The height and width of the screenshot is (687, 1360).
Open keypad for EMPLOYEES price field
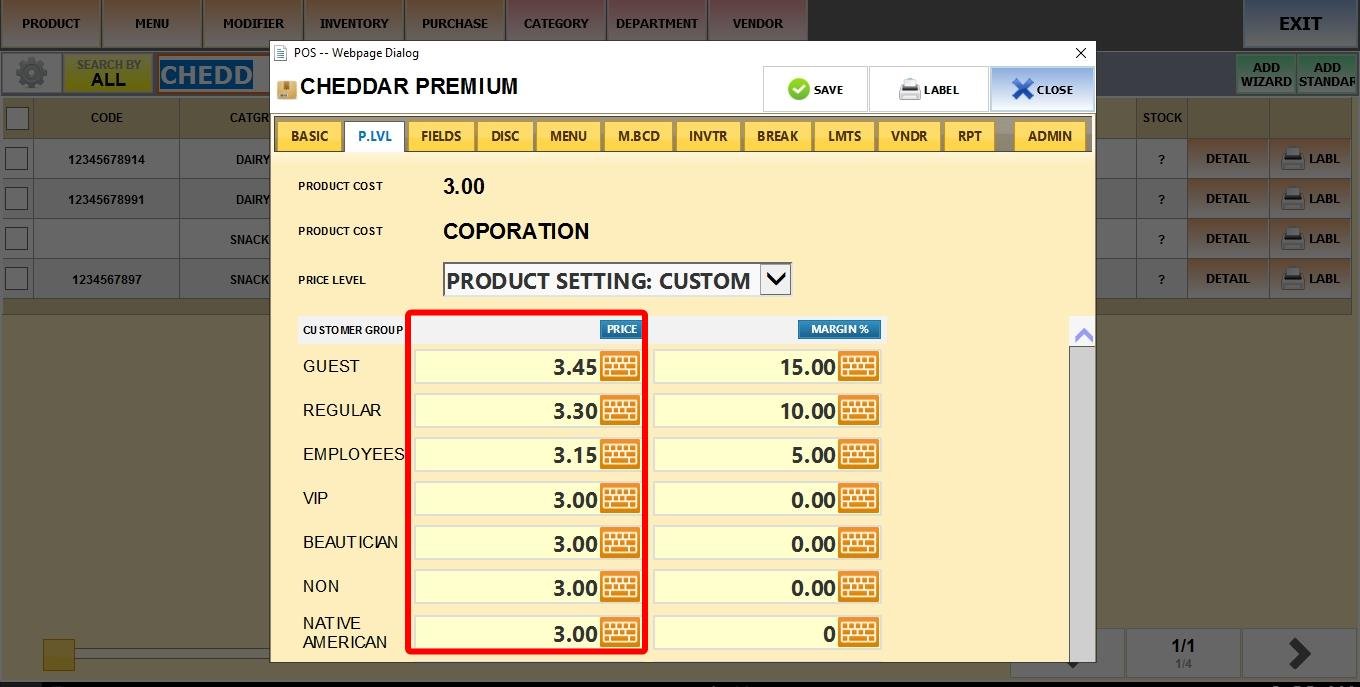[x=619, y=455]
